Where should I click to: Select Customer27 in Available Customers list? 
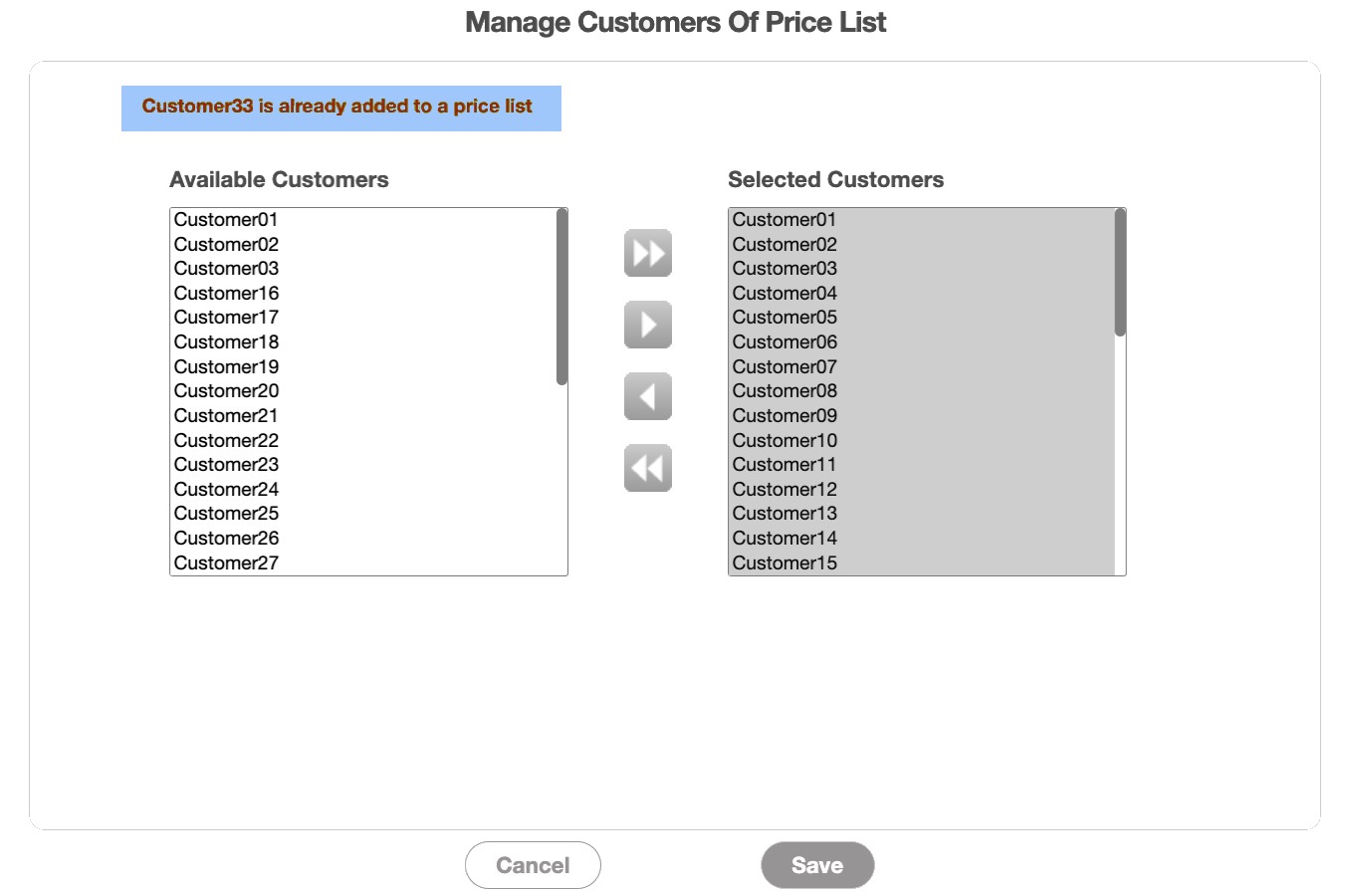point(227,562)
